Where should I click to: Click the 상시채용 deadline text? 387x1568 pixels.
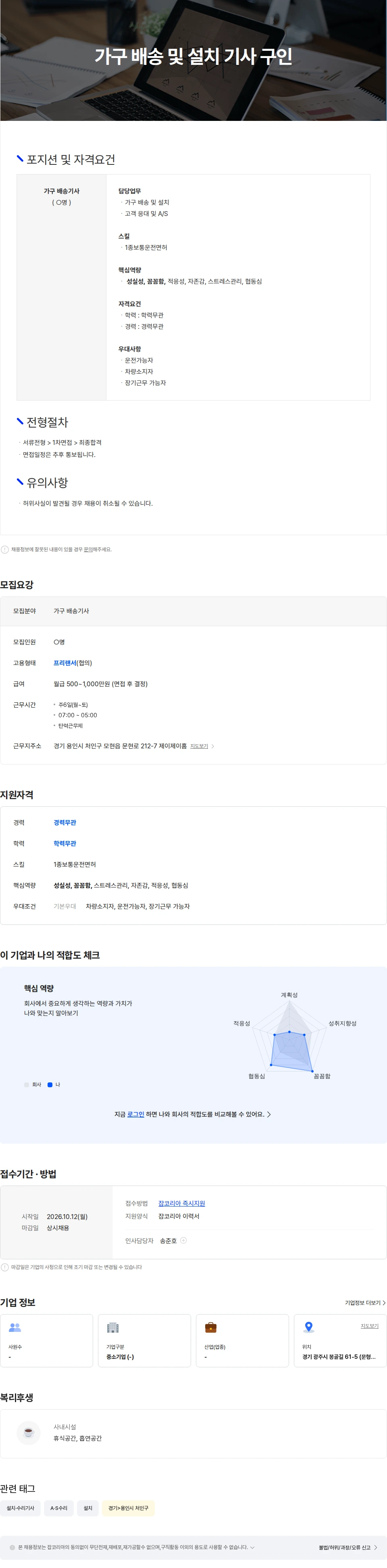click(58, 1228)
